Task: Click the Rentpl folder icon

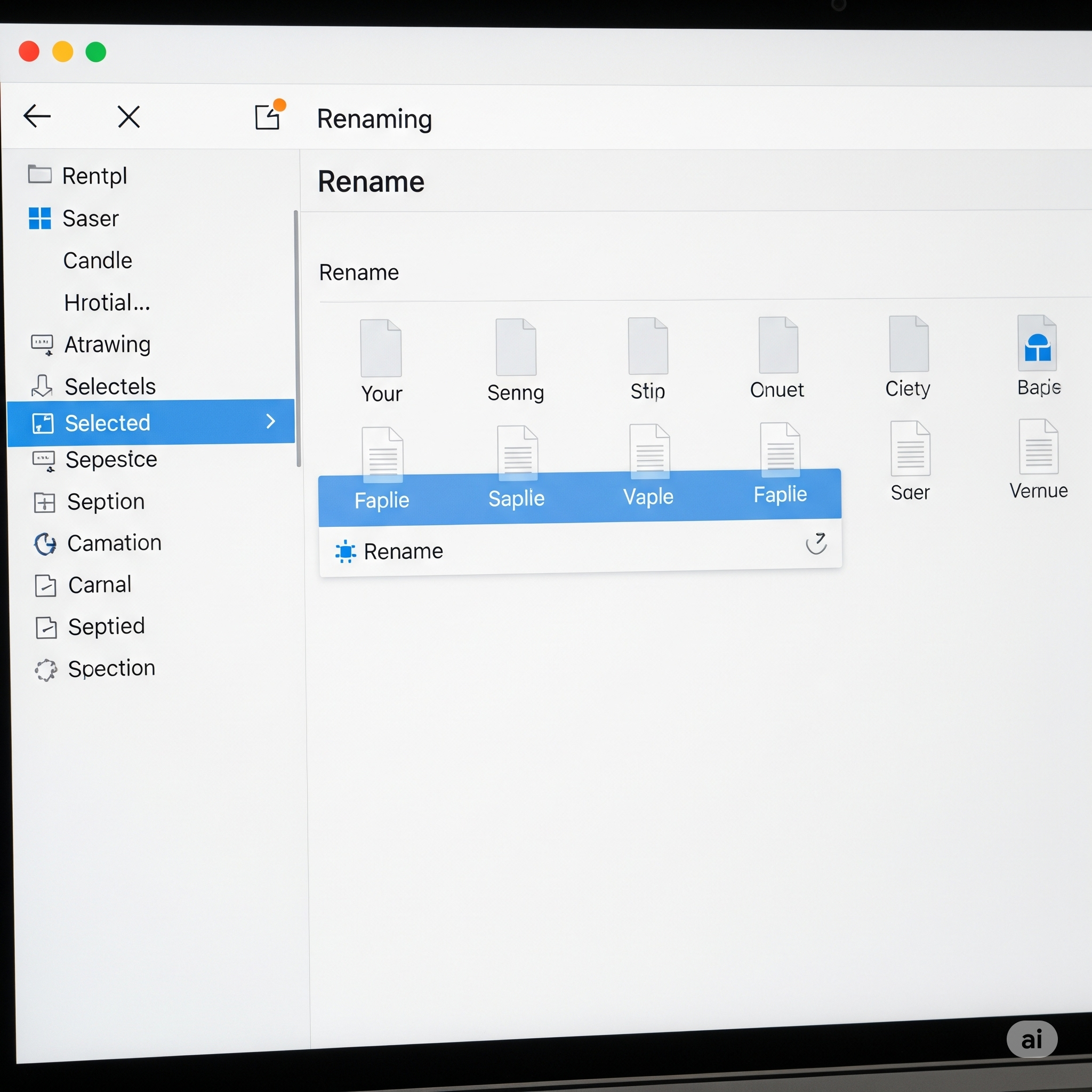Action: pyautogui.click(x=39, y=175)
